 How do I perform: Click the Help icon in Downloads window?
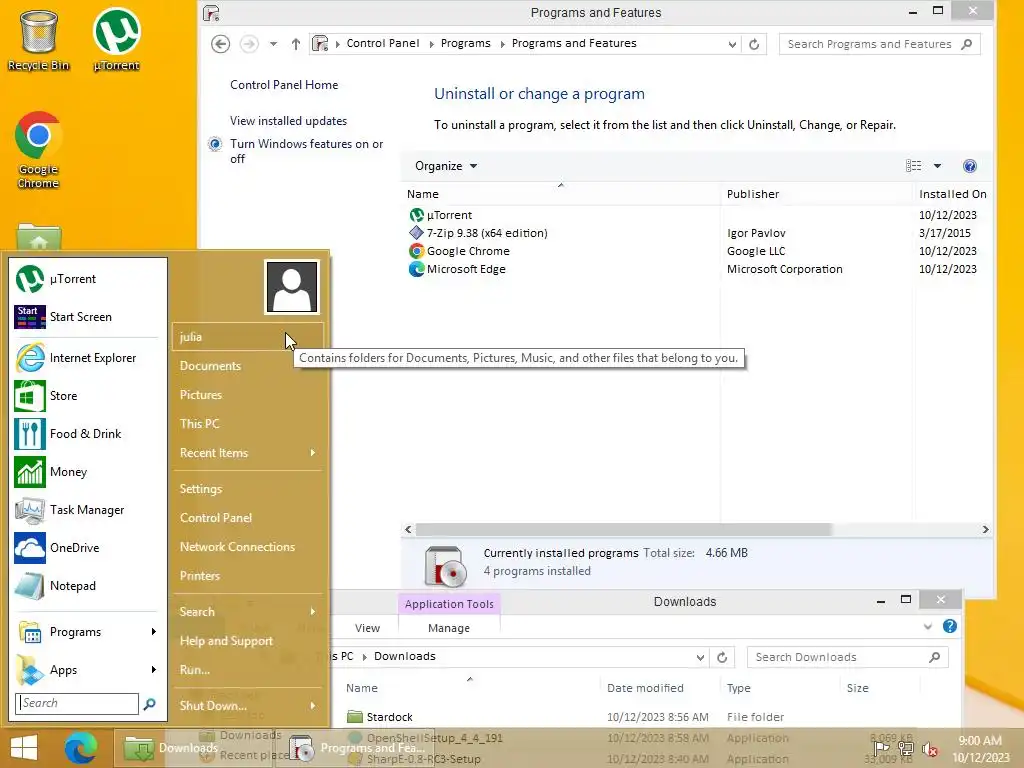(x=950, y=626)
